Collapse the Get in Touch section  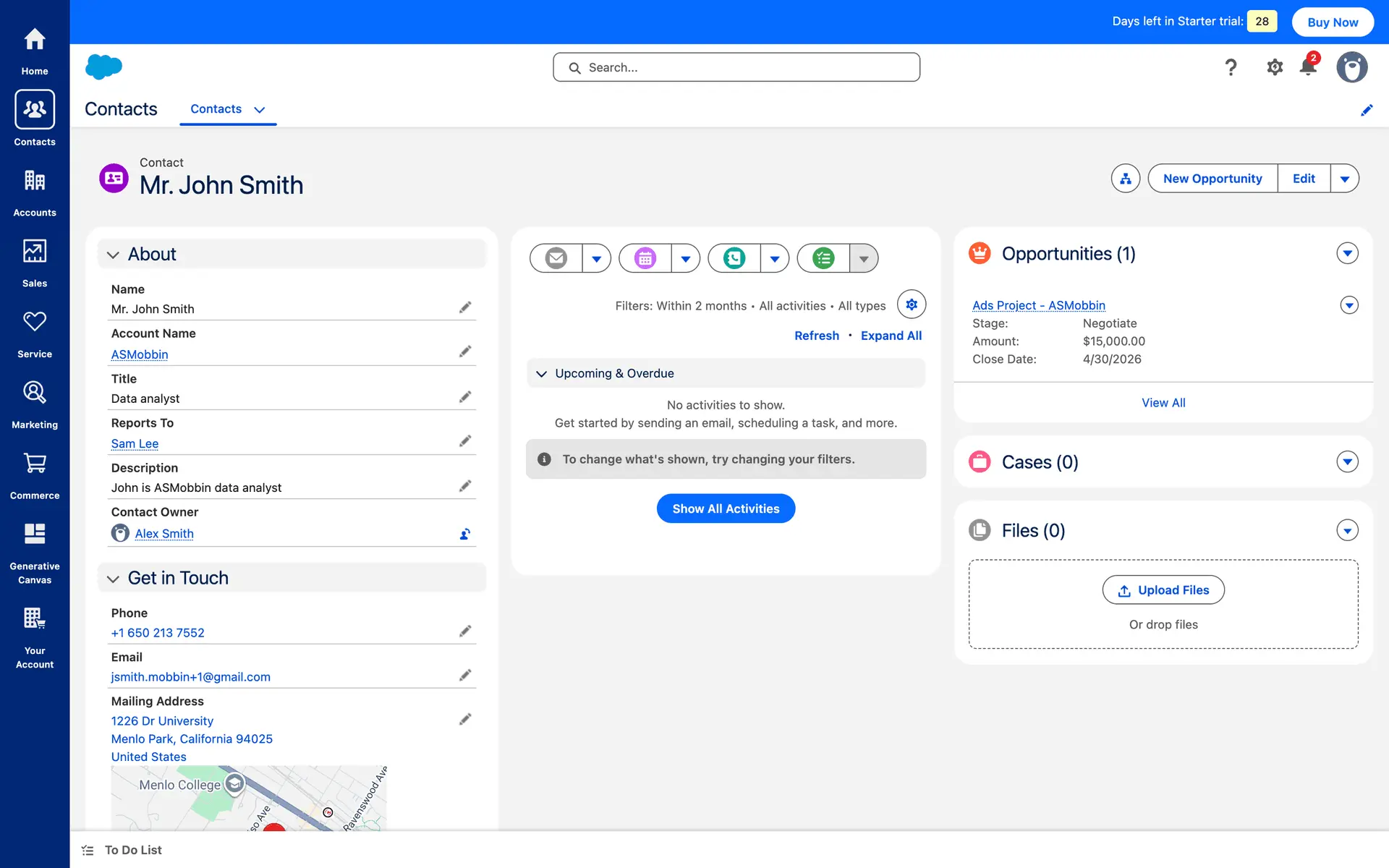113,579
